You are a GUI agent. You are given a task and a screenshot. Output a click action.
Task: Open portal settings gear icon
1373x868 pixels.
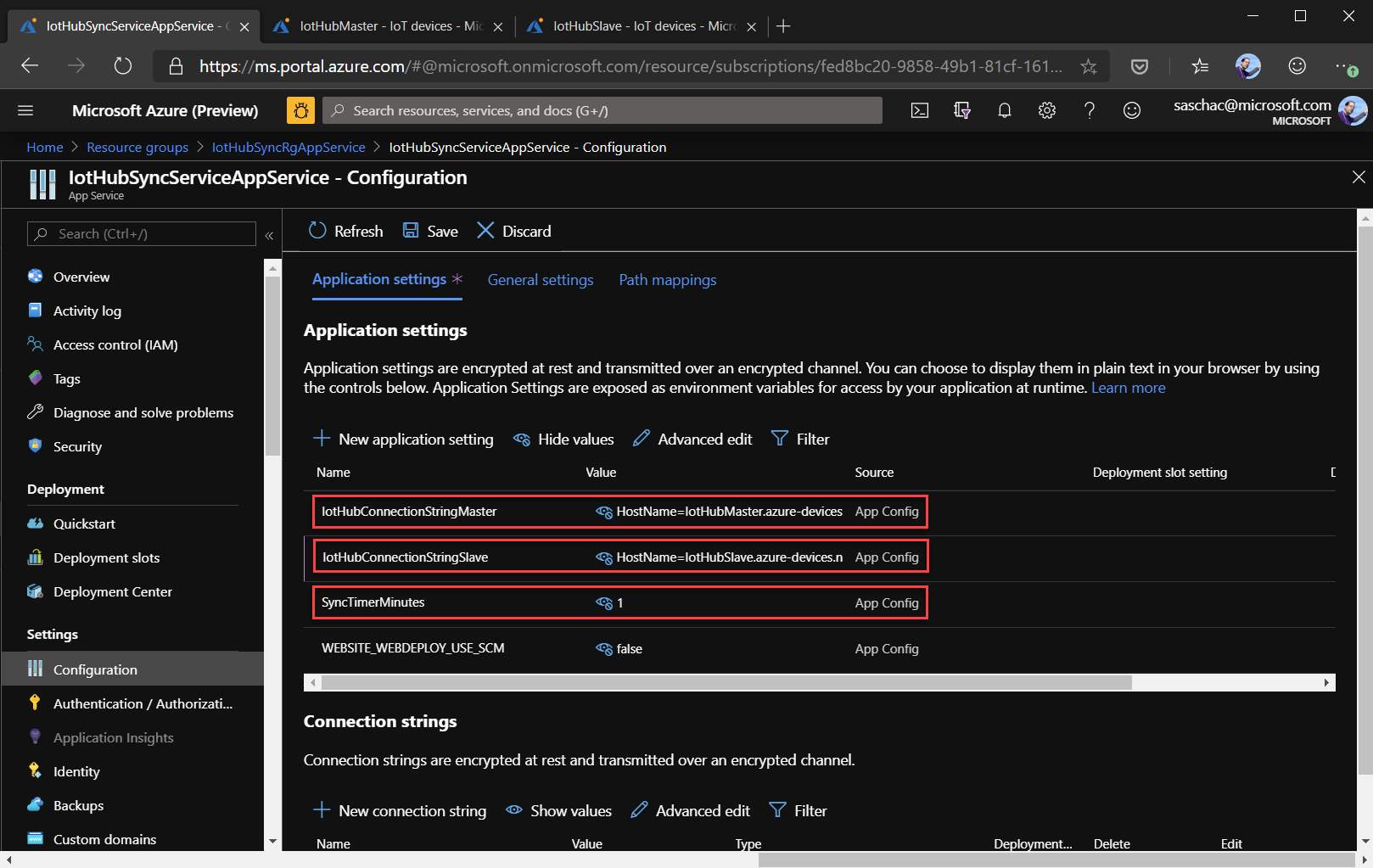(1046, 110)
